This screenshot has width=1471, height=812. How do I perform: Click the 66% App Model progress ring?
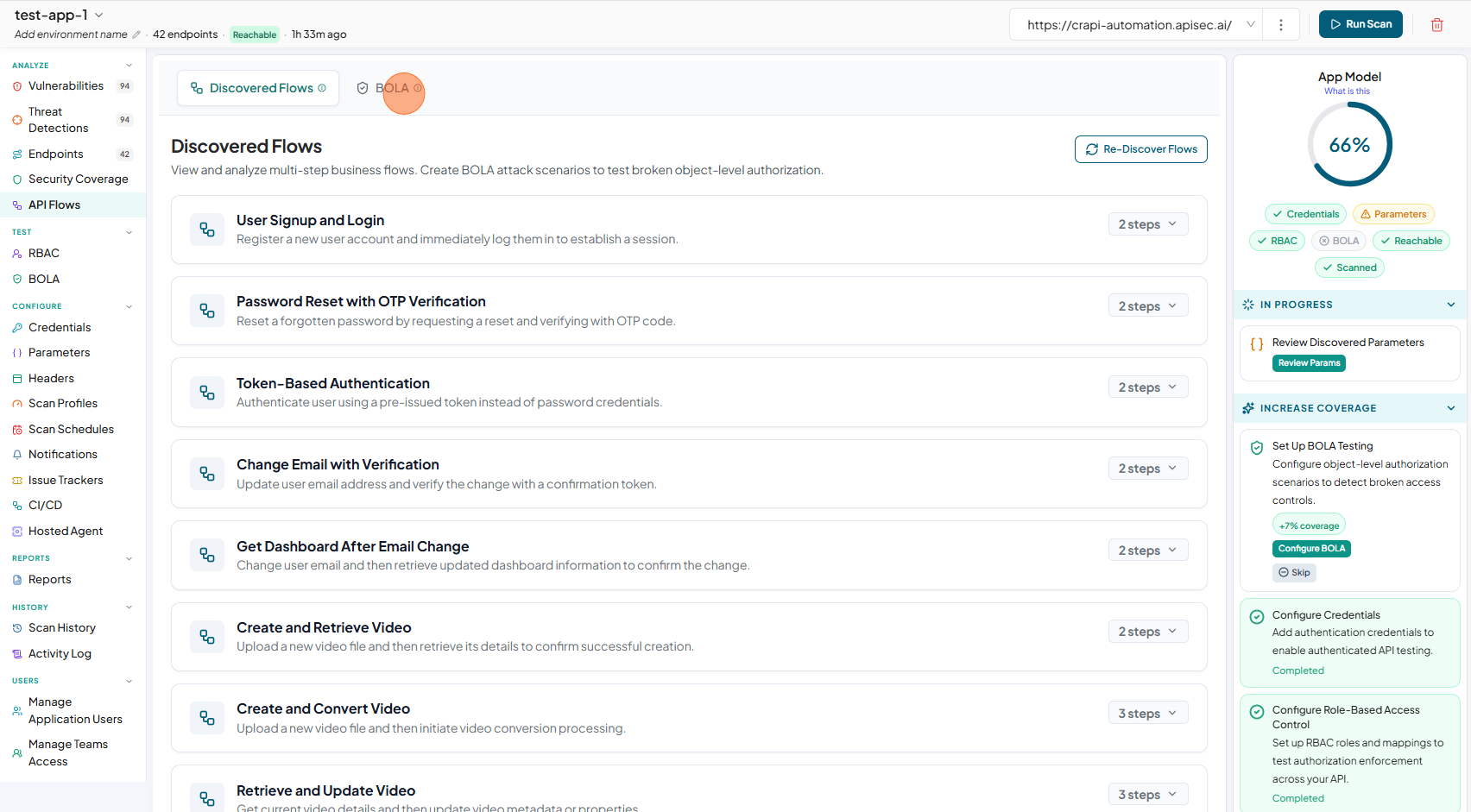[x=1349, y=145]
